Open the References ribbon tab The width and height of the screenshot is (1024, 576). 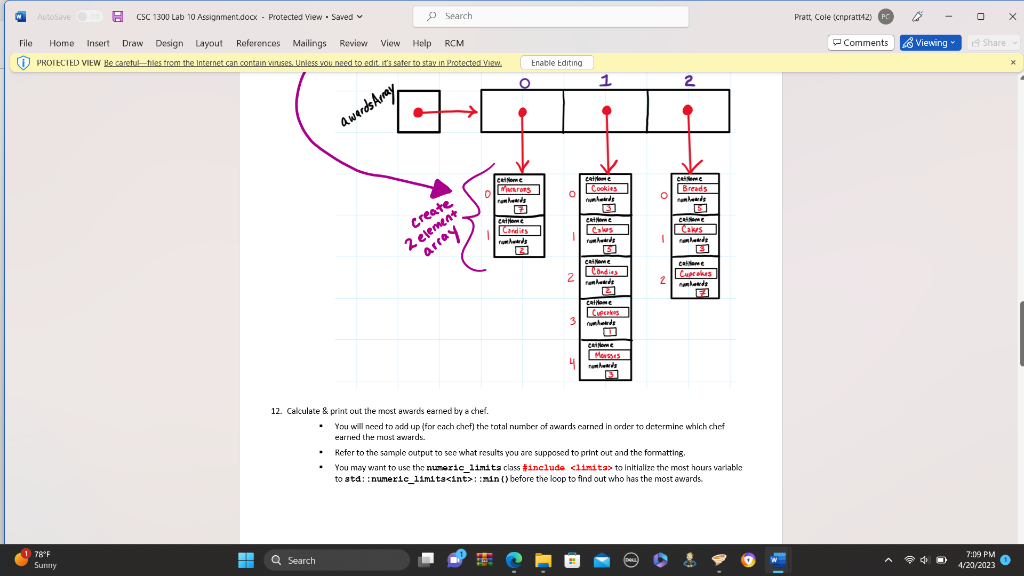tap(258, 43)
